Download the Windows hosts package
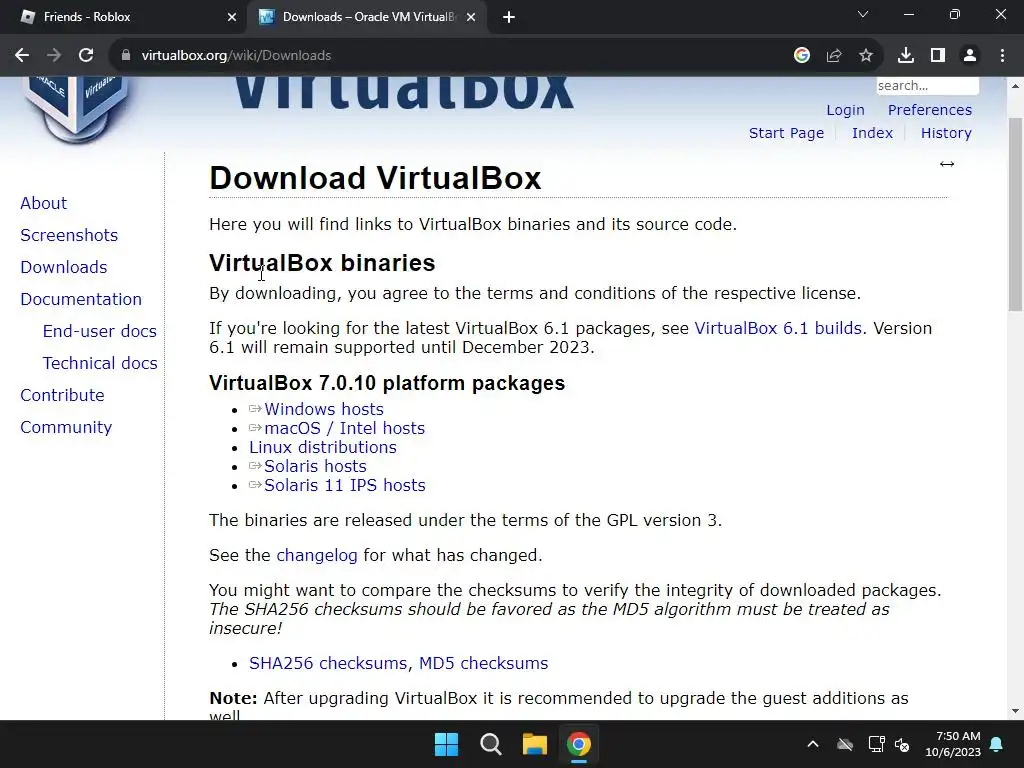This screenshot has height=768, width=1024. pyautogui.click(x=323, y=409)
